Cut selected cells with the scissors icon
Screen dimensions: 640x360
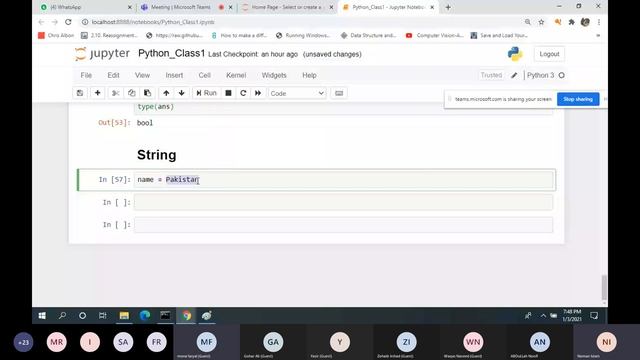tap(116, 93)
